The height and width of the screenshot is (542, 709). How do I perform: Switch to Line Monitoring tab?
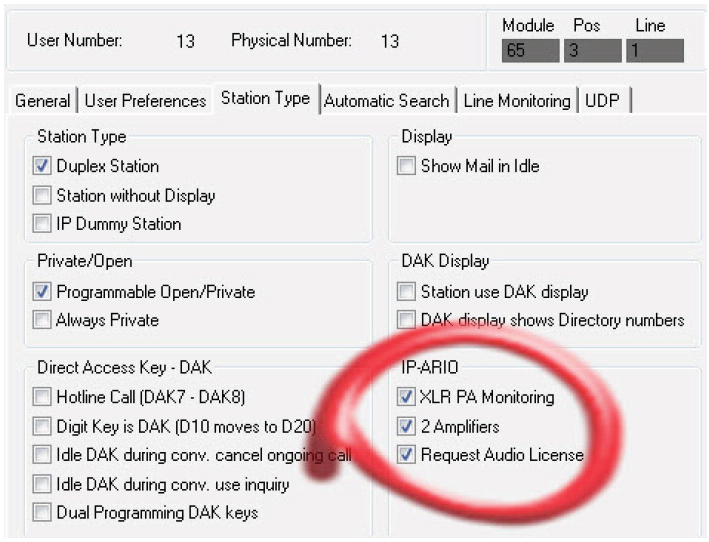pyautogui.click(x=517, y=100)
